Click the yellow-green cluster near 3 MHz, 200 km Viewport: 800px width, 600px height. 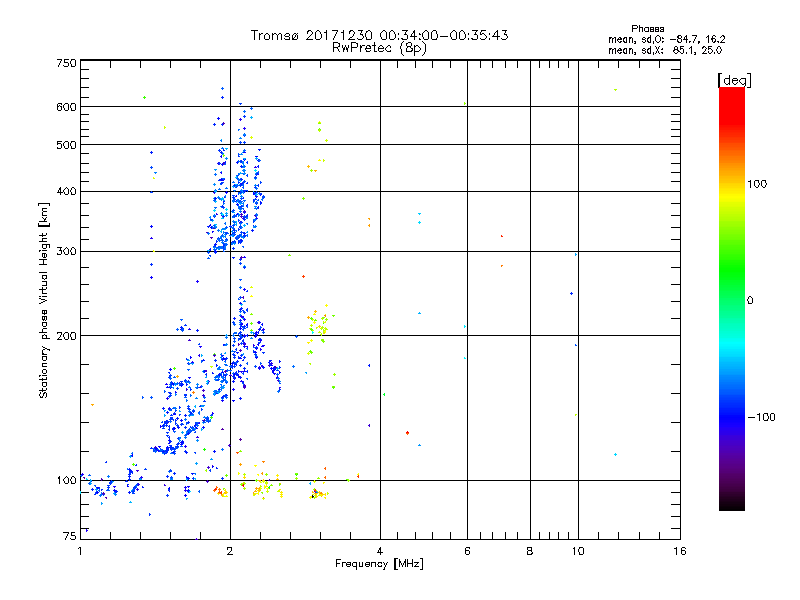click(319, 325)
